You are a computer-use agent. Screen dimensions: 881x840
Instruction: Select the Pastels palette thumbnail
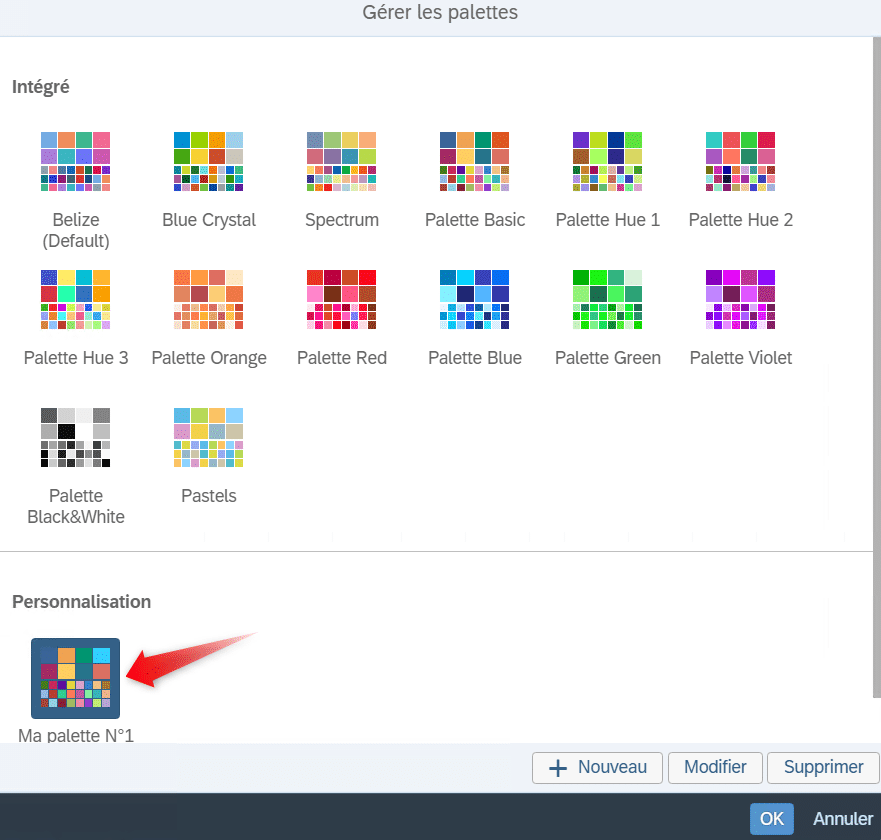(208, 438)
